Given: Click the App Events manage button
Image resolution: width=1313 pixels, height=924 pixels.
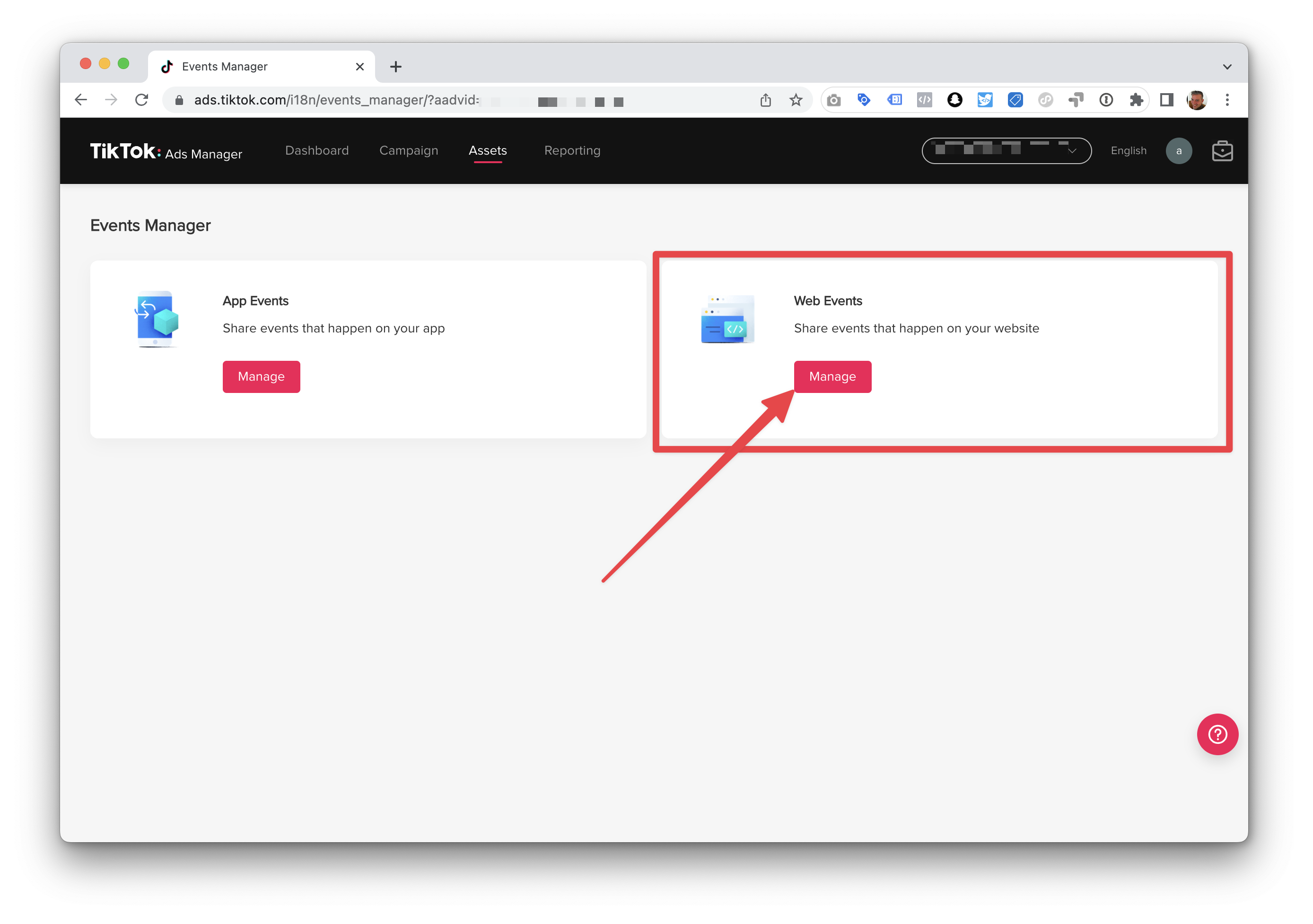Looking at the screenshot, I should tap(261, 376).
